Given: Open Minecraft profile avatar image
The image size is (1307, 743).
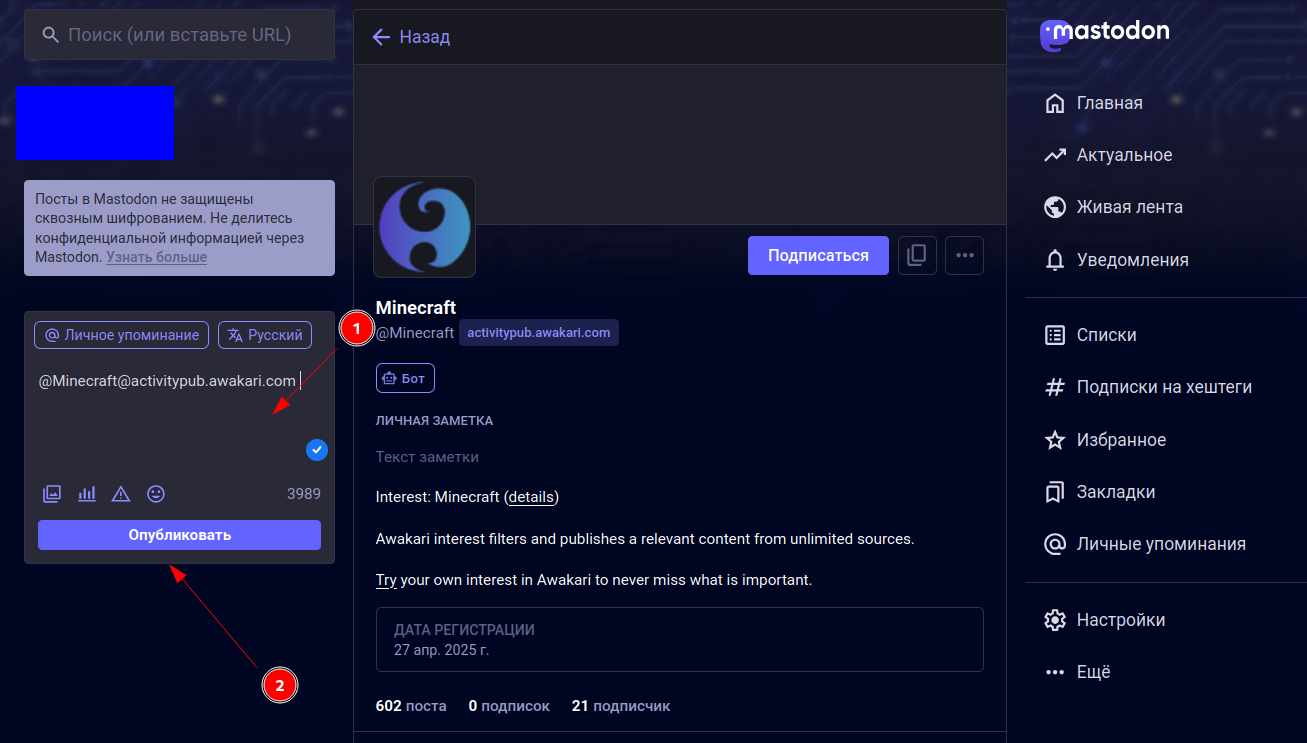Looking at the screenshot, I should pyautogui.click(x=424, y=227).
